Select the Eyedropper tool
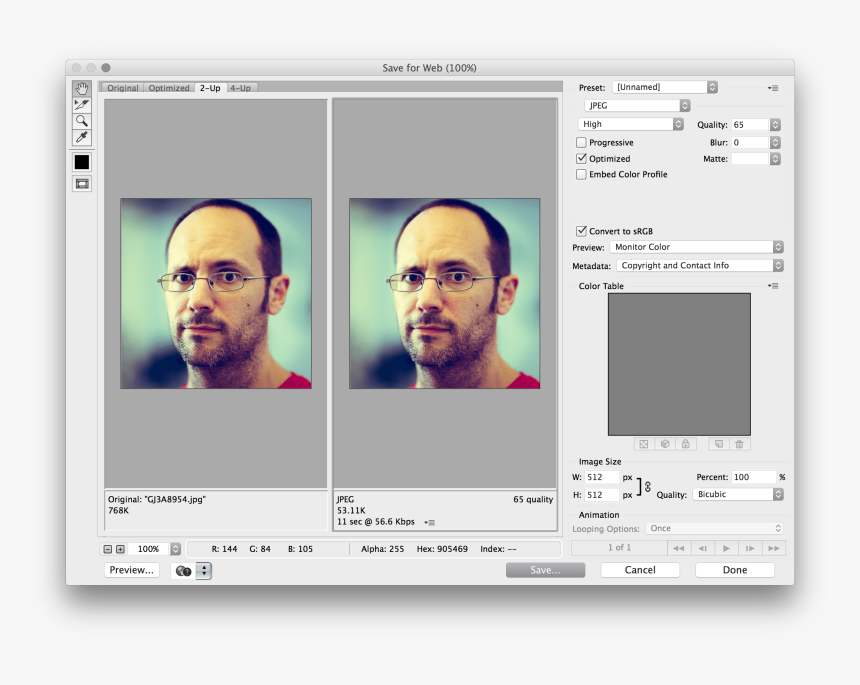The width and height of the screenshot is (860, 685). coord(81,137)
